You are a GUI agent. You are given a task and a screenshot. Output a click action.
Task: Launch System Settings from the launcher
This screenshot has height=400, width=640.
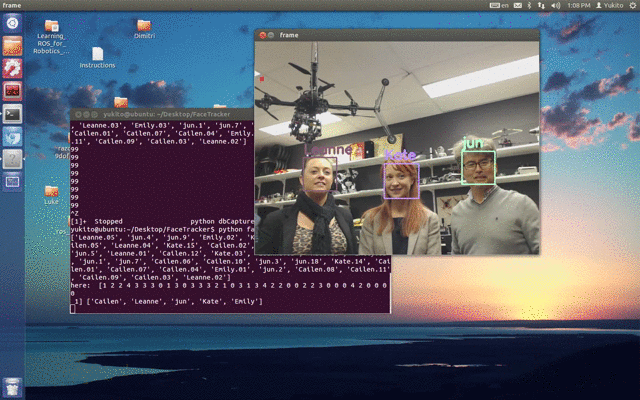click(x=12, y=68)
